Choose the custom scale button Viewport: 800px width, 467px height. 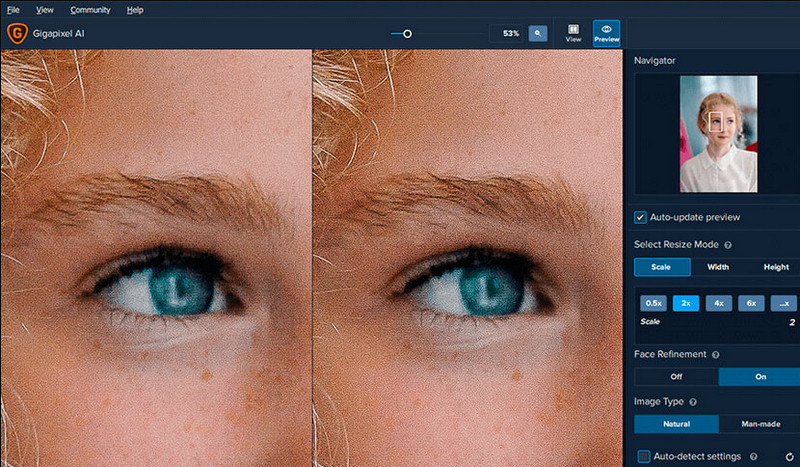784,303
